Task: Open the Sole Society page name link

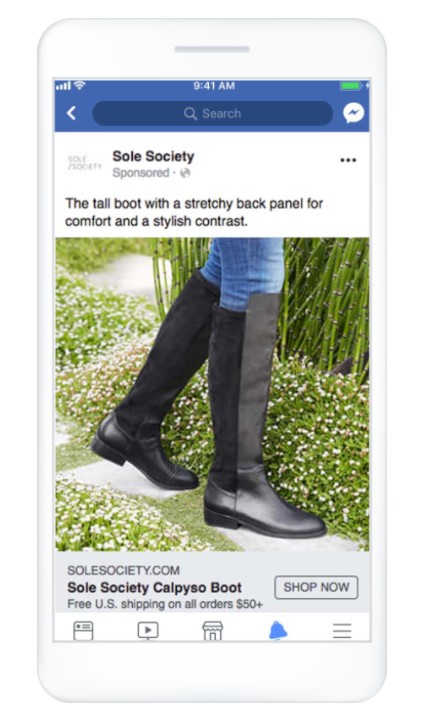Action: [x=153, y=156]
